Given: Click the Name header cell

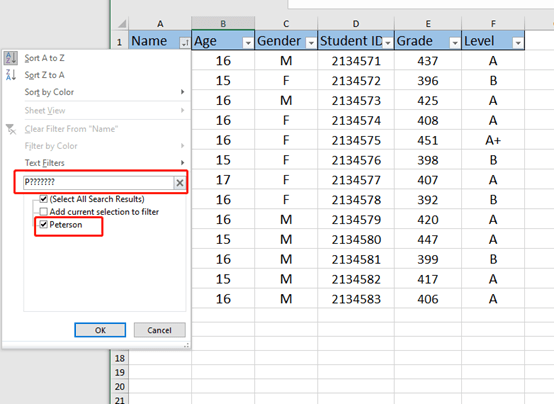Looking at the screenshot, I should coord(160,40).
